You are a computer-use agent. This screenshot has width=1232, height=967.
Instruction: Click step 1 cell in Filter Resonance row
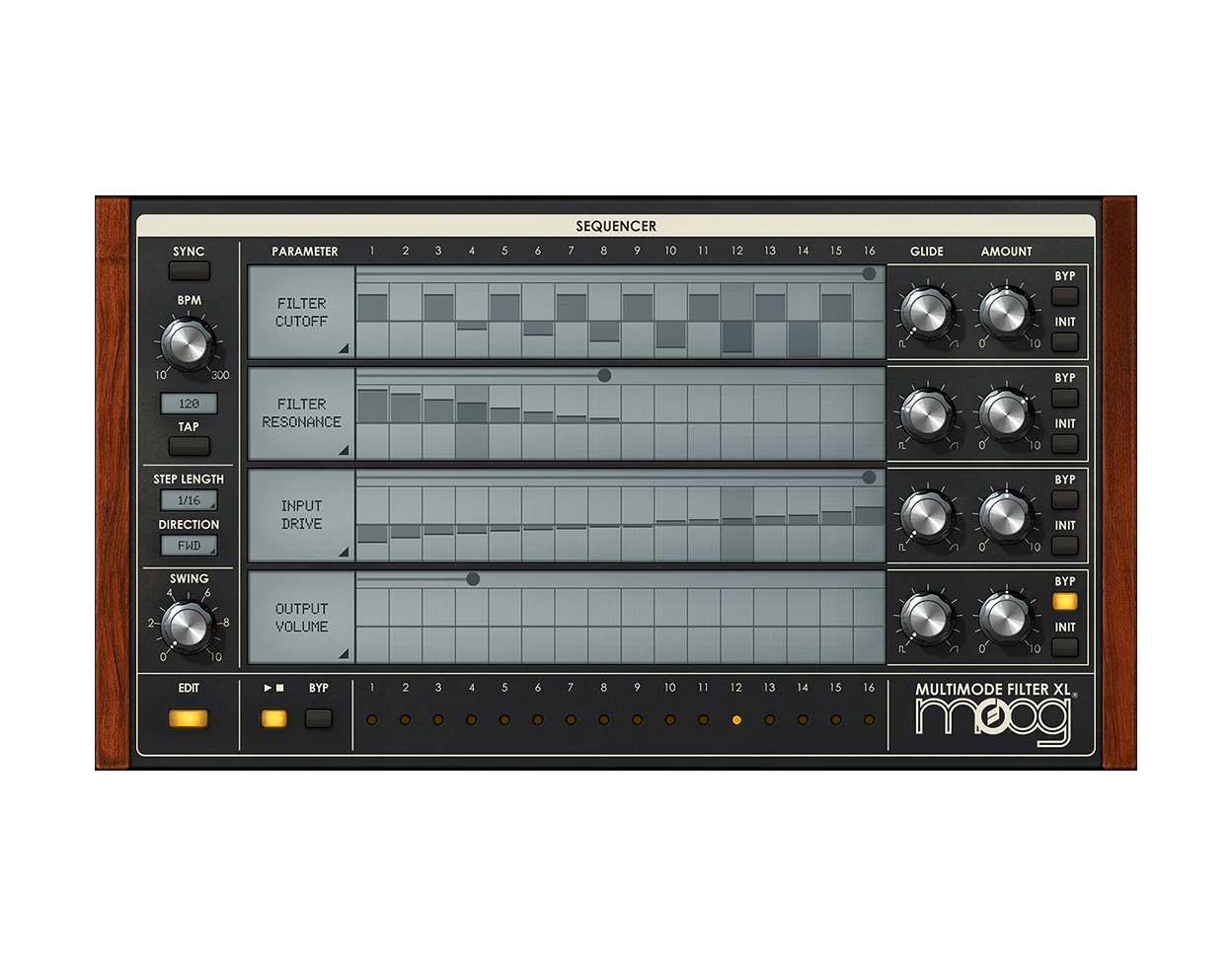click(x=372, y=422)
